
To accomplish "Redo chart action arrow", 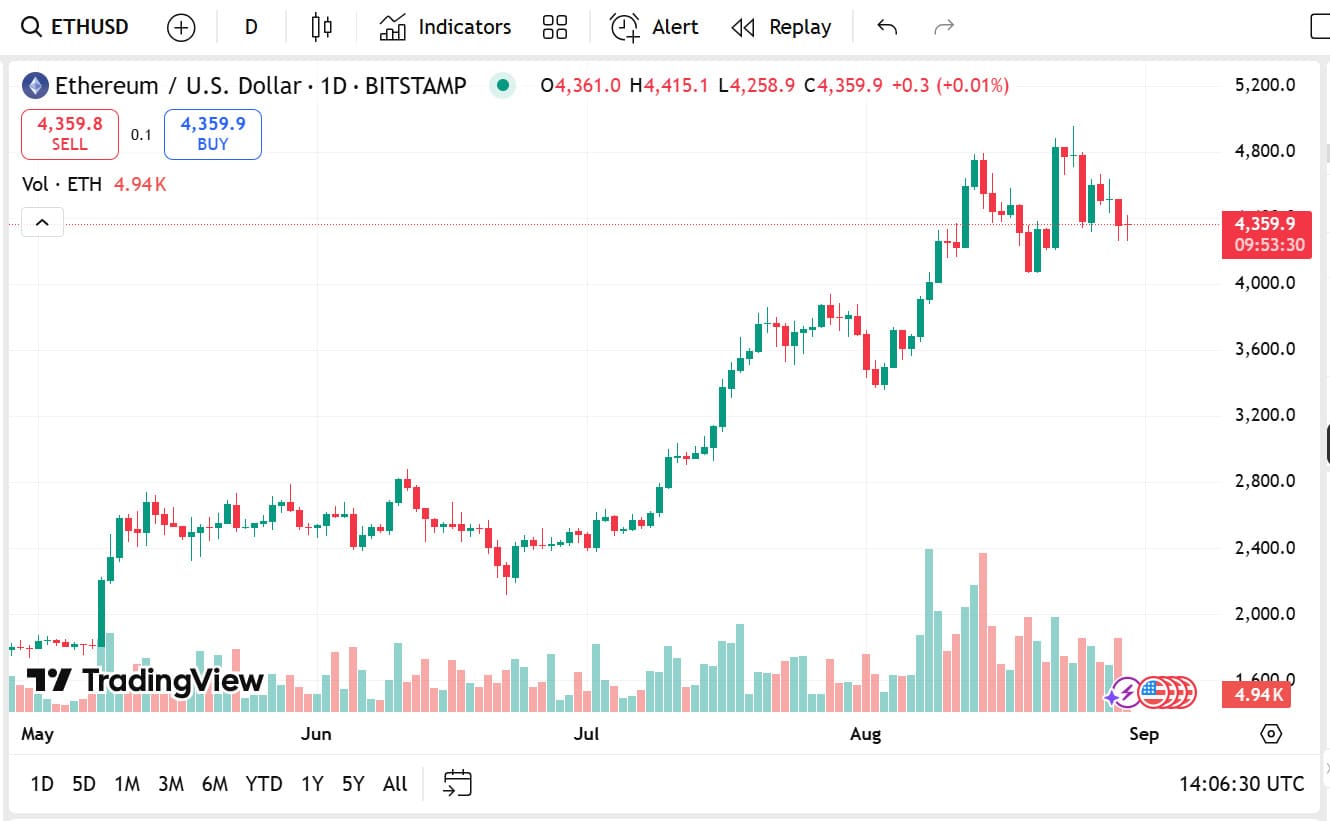I will click(943, 27).
